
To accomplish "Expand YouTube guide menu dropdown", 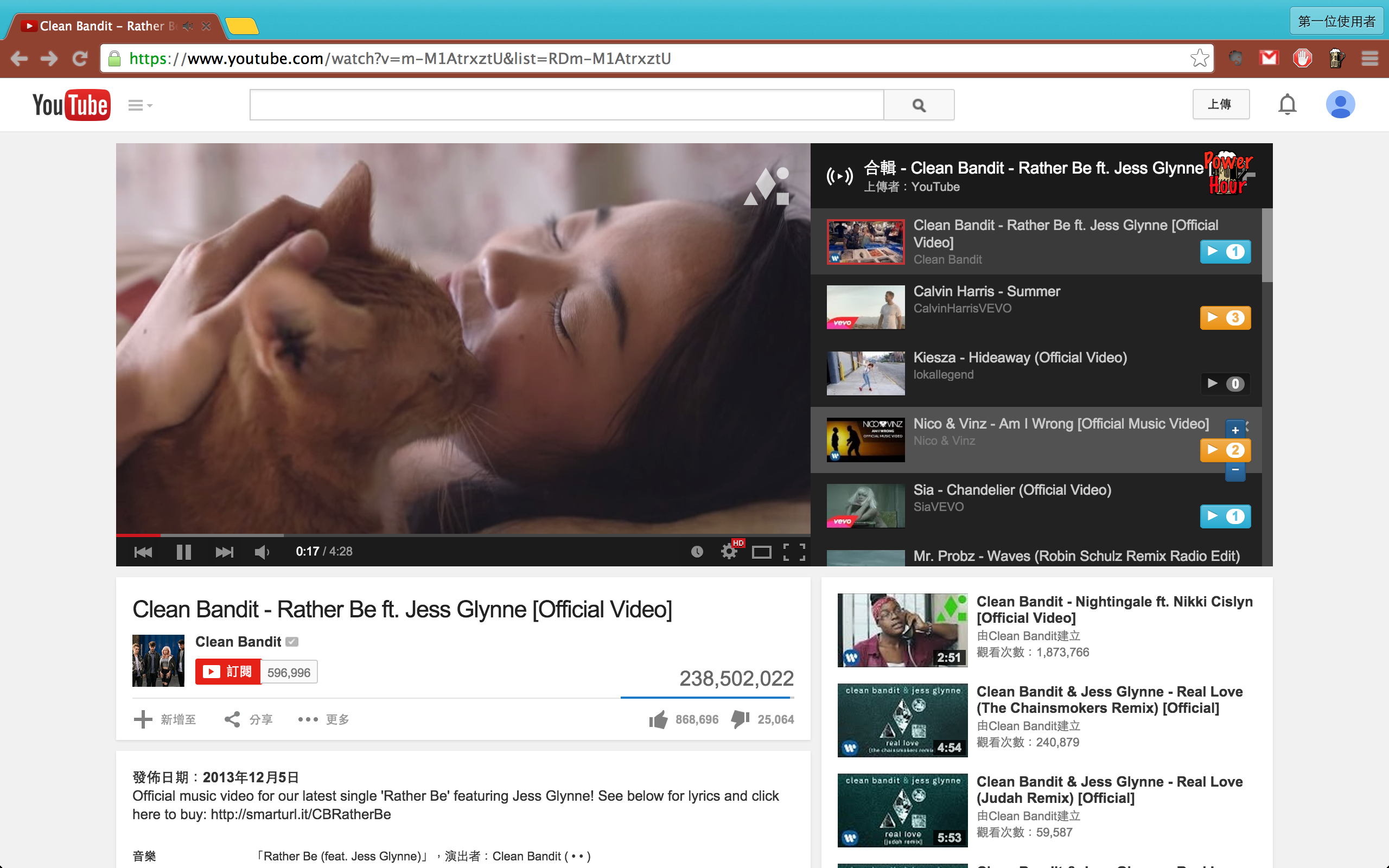I will click(139, 105).
